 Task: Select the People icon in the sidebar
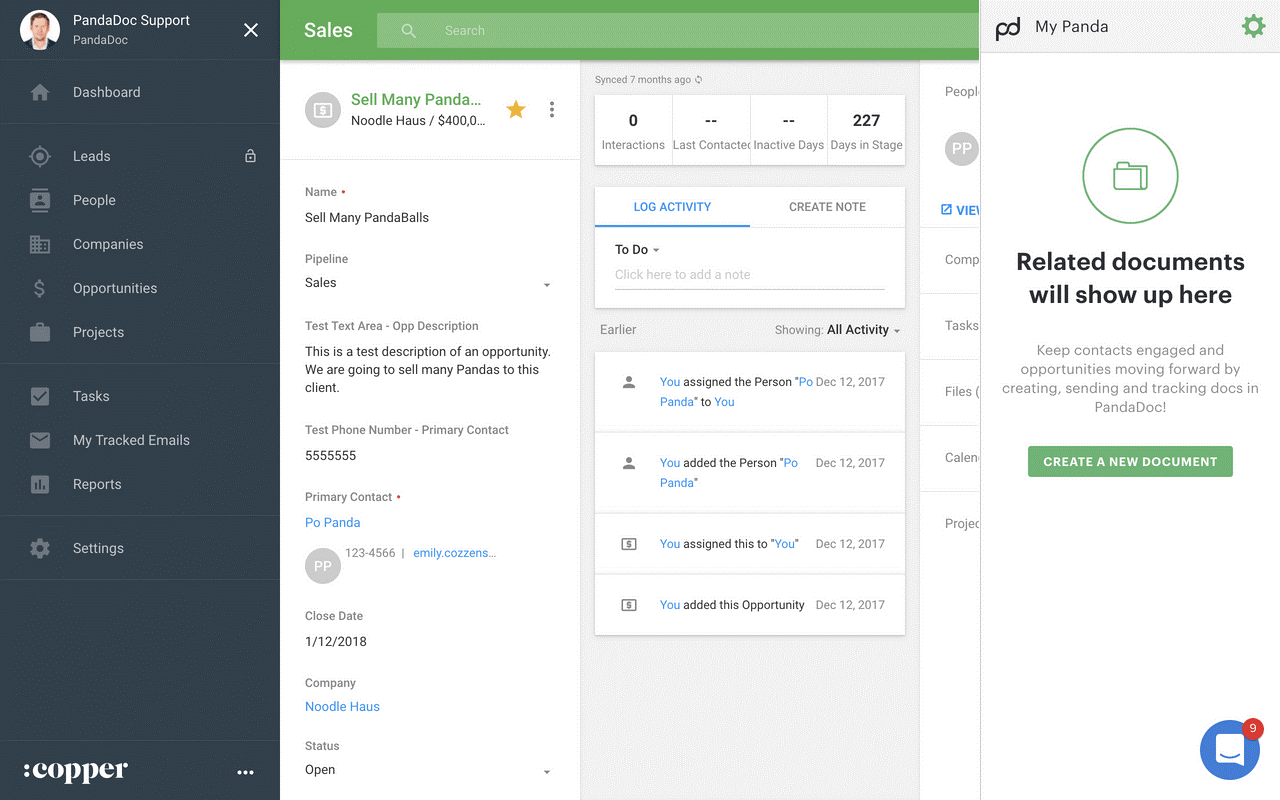[94, 200]
